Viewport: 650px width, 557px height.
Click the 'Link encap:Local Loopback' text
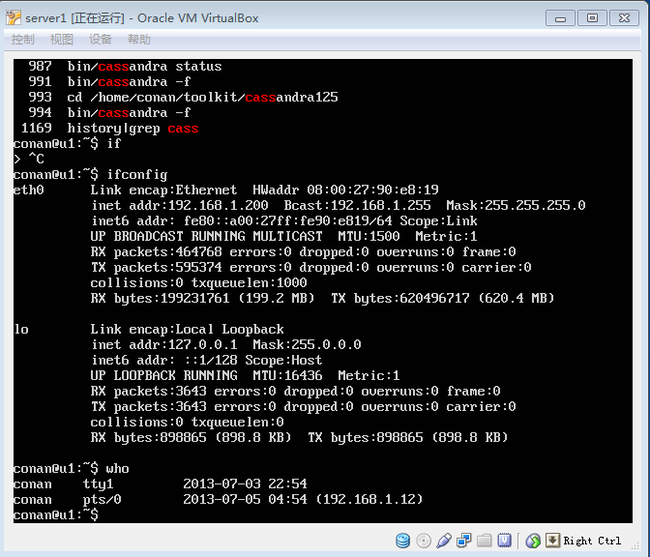click(187, 329)
